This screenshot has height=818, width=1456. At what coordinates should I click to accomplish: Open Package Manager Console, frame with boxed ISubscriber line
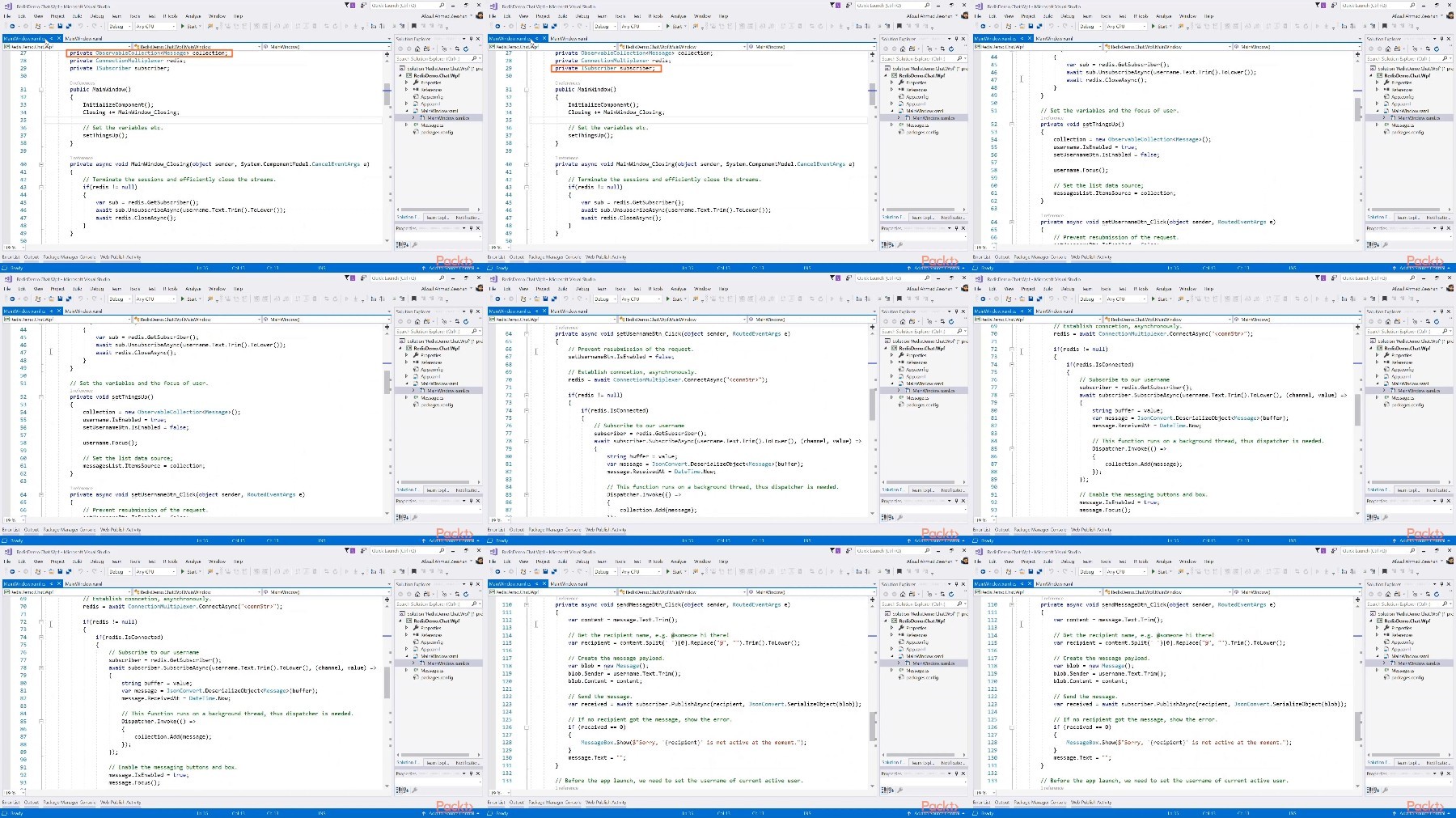[555, 257]
